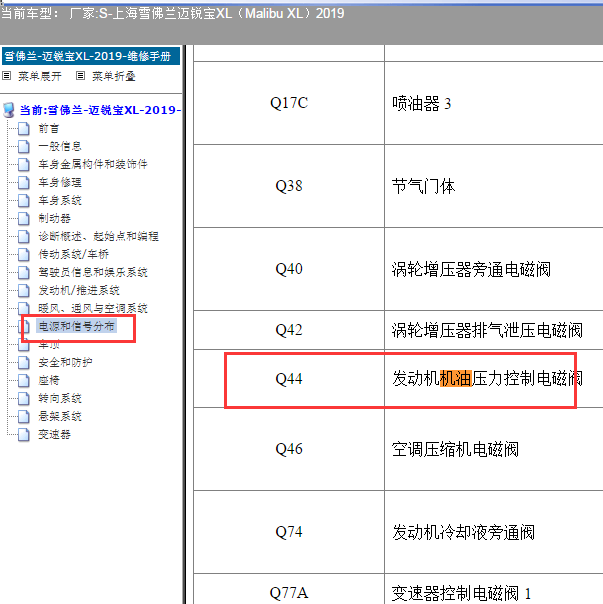Screen dimensions: 603x604
Task: Click 空调压缩机电磁阀 description
Action: point(455,450)
